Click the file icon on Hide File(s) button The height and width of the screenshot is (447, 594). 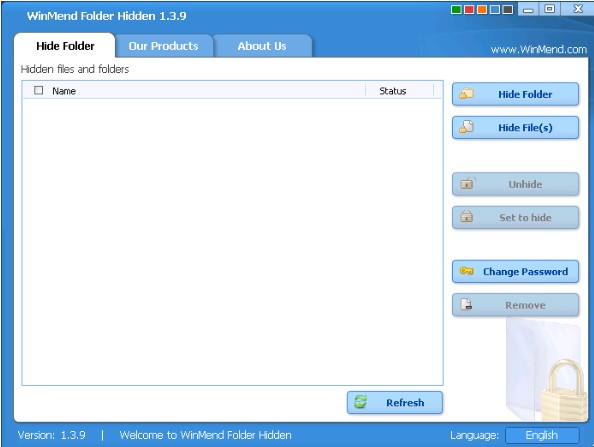(466, 127)
